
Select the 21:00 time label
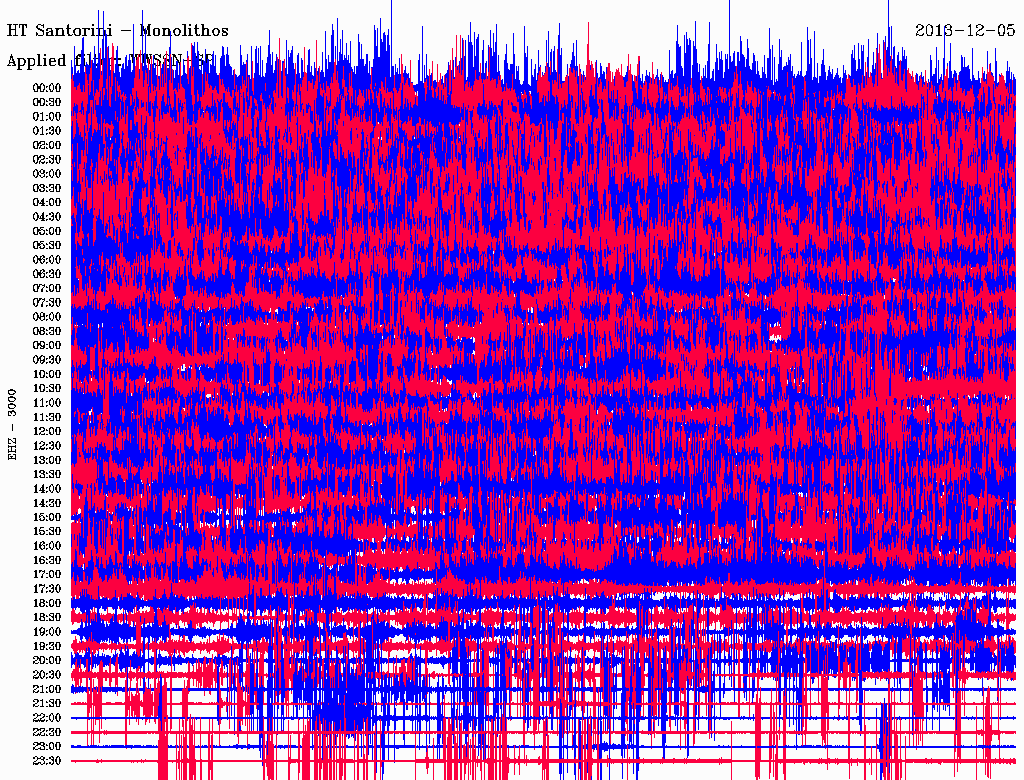pos(47,689)
